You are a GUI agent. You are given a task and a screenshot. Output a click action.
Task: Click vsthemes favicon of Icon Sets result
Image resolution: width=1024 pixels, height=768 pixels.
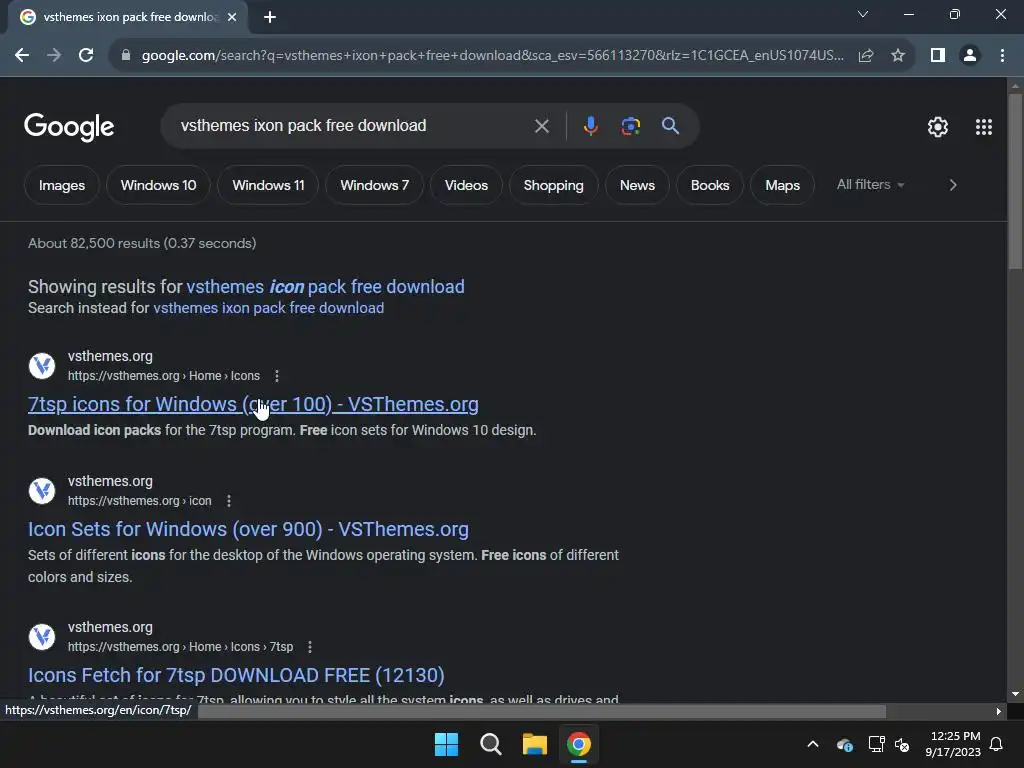[x=42, y=491]
